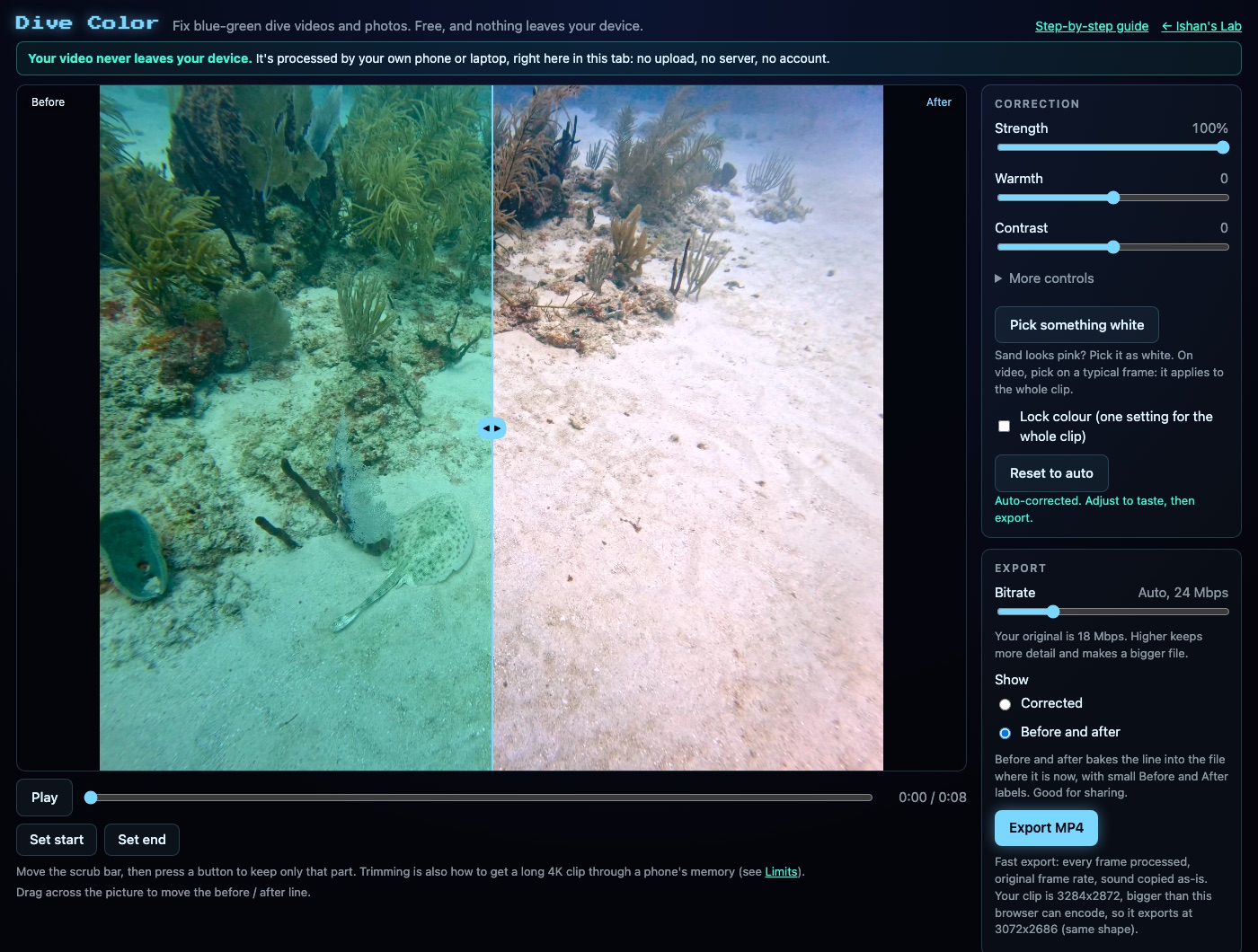Screen dimensions: 1258x952
Task: Click the Warmth slider handle
Action: pos(1113,198)
